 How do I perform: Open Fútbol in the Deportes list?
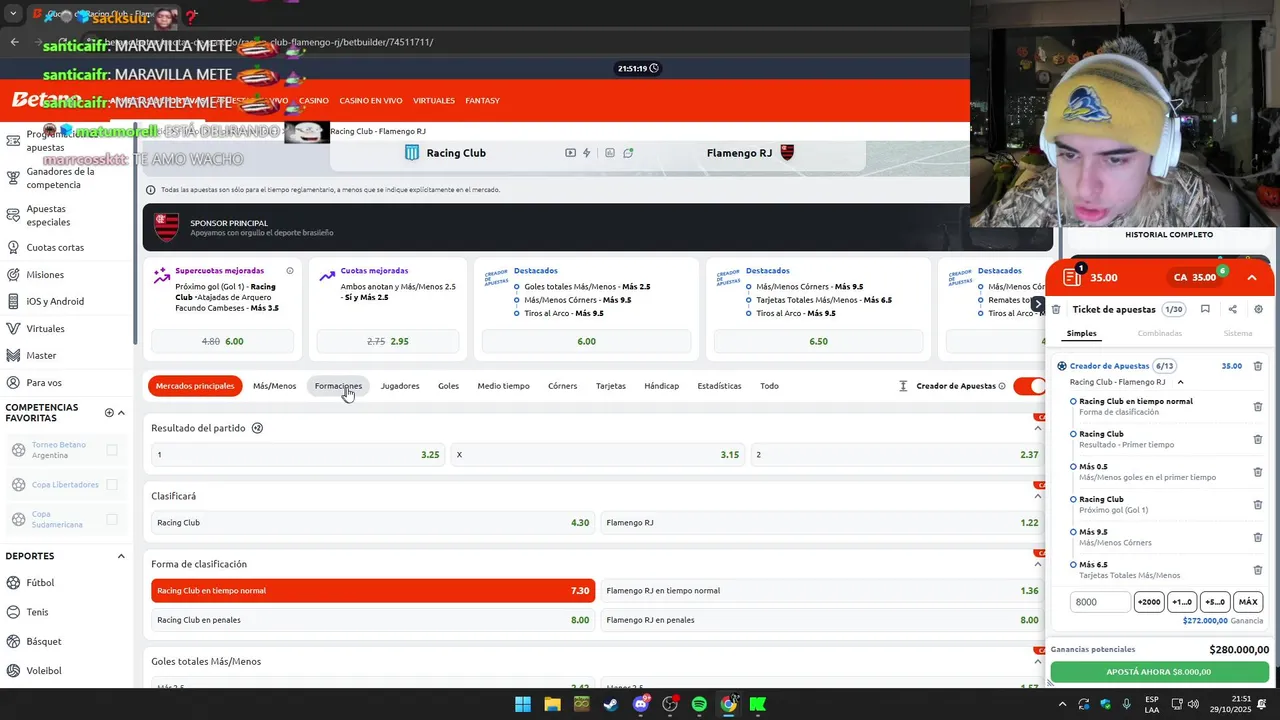click(x=40, y=583)
